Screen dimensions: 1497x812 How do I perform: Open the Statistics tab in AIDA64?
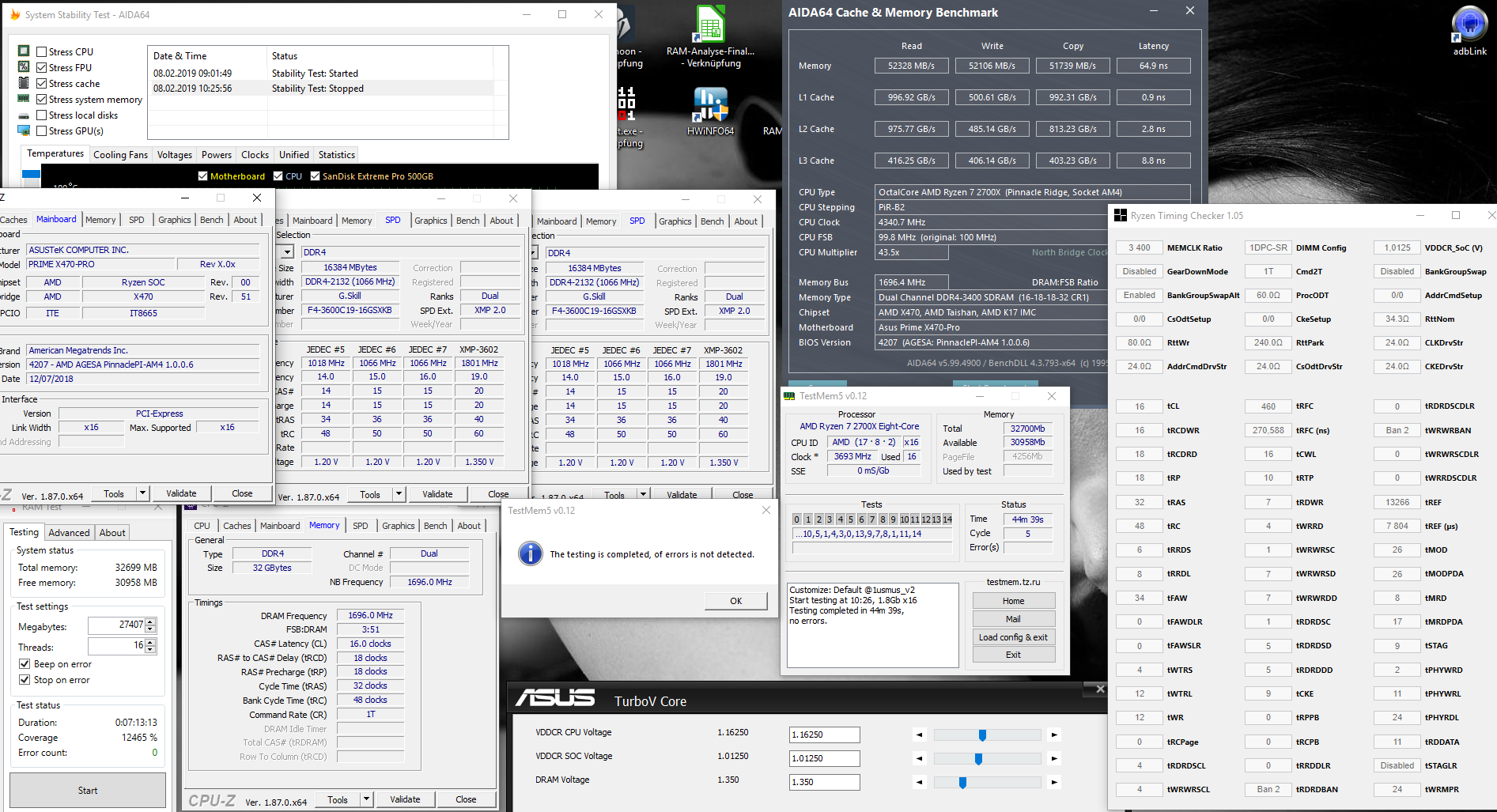tap(337, 155)
